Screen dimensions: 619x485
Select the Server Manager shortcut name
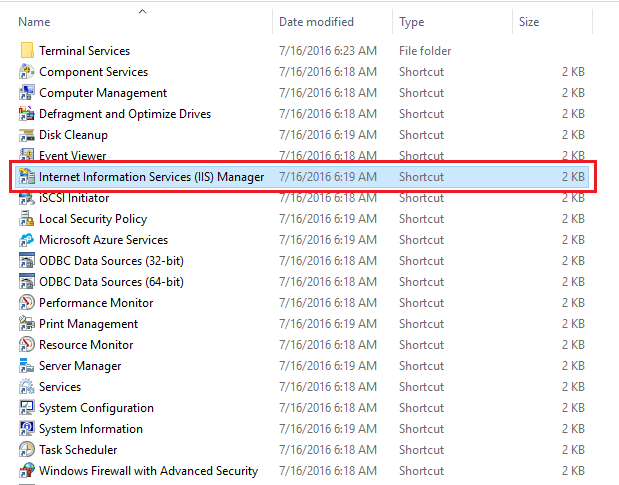point(80,366)
